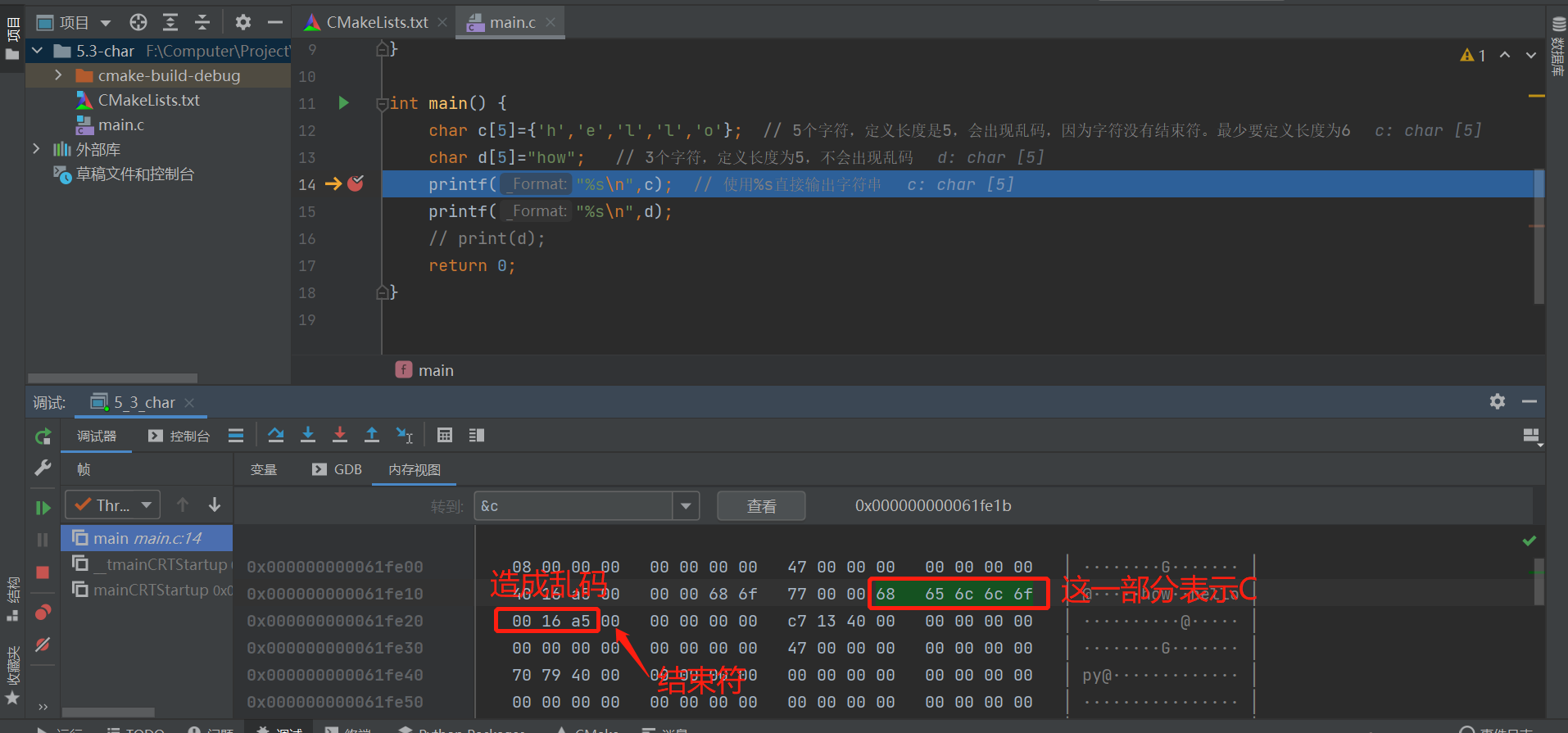Open the thread selector dropdown
Image resolution: width=1568 pixels, height=733 pixels.
[x=112, y=505]
